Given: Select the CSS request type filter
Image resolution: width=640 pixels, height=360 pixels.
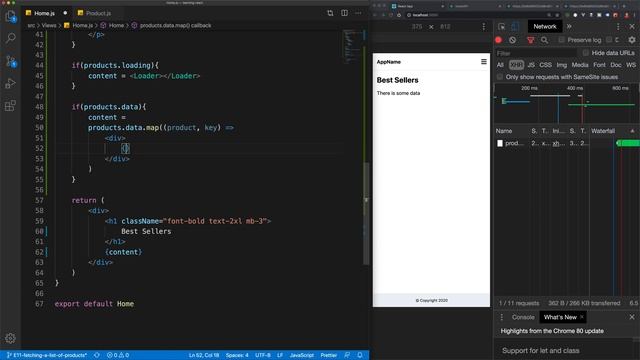Looking at the screenshot, I should (545, 65).
